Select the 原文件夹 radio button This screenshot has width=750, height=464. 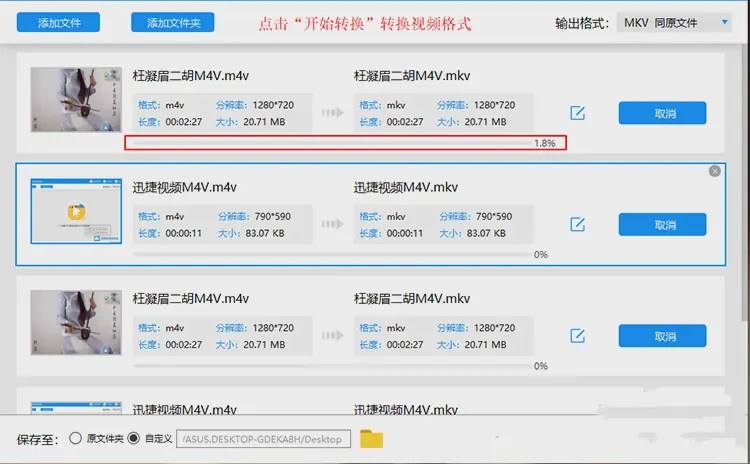point(75,439)
